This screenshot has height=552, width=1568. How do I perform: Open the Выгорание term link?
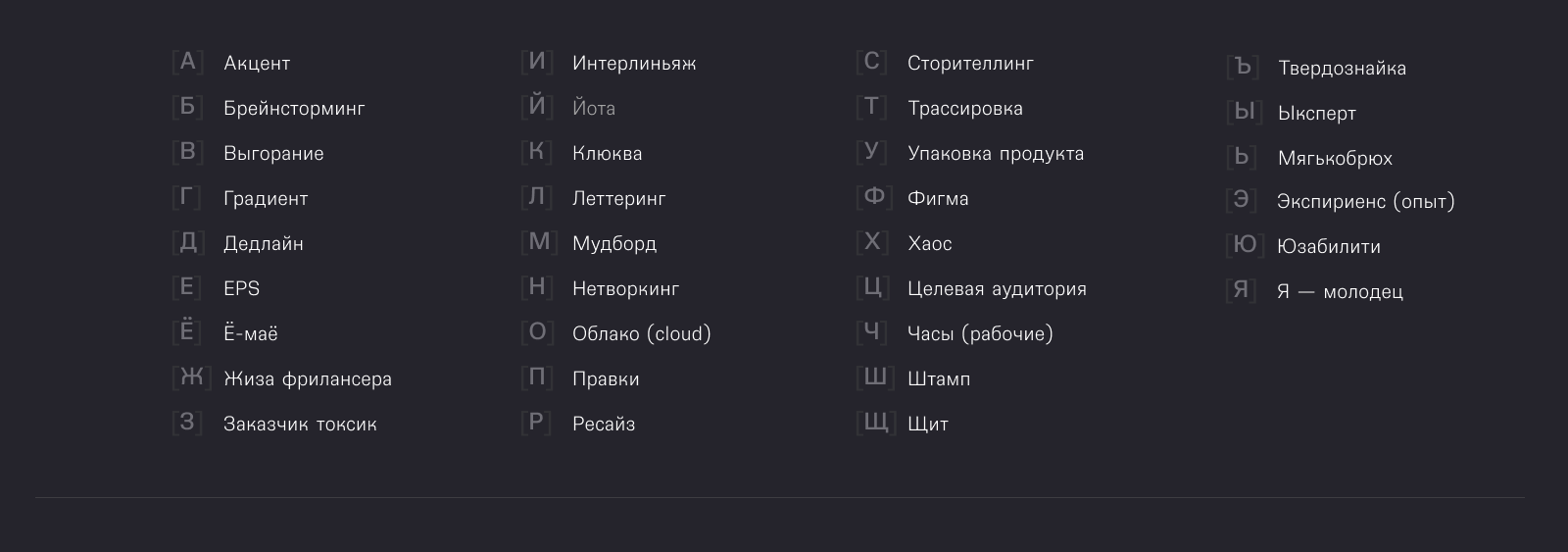coord(273,154)
